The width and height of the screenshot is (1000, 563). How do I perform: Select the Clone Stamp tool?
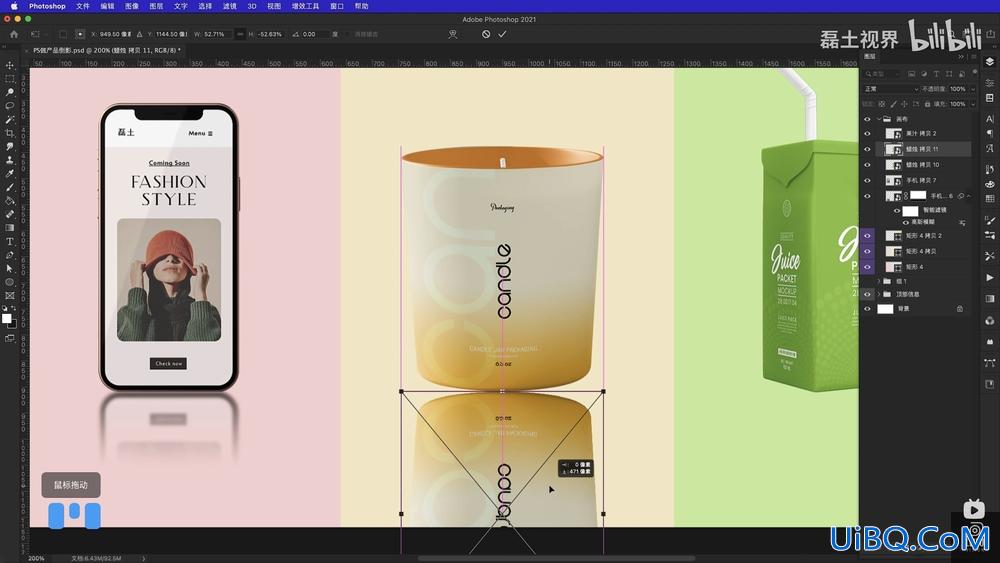(x=10, y=160)
